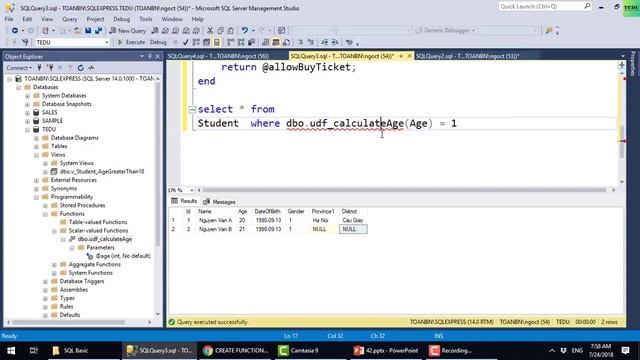Click the Nguyen Van A cell
This screenshot has width=640, height=360.
tap(216, 220)
